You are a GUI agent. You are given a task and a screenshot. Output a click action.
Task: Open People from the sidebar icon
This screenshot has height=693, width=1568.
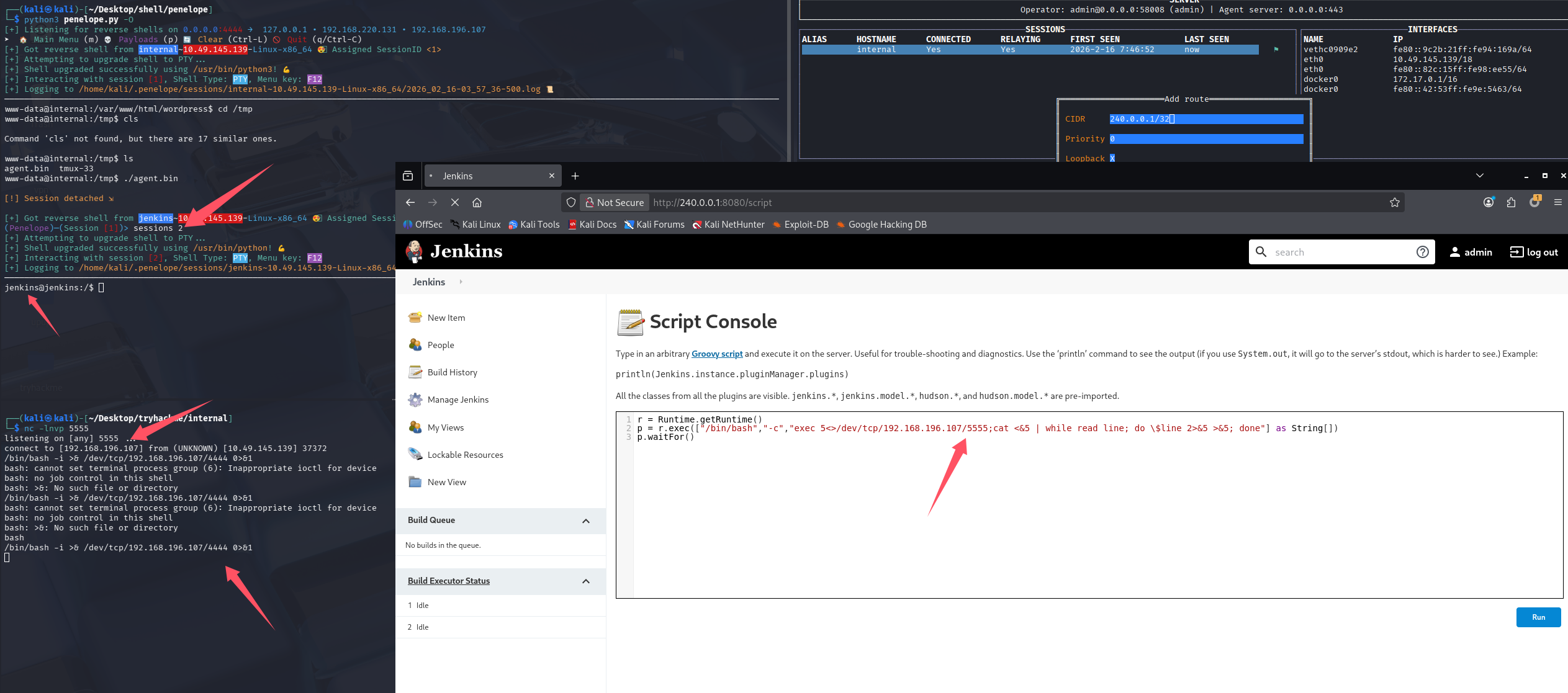415,345
